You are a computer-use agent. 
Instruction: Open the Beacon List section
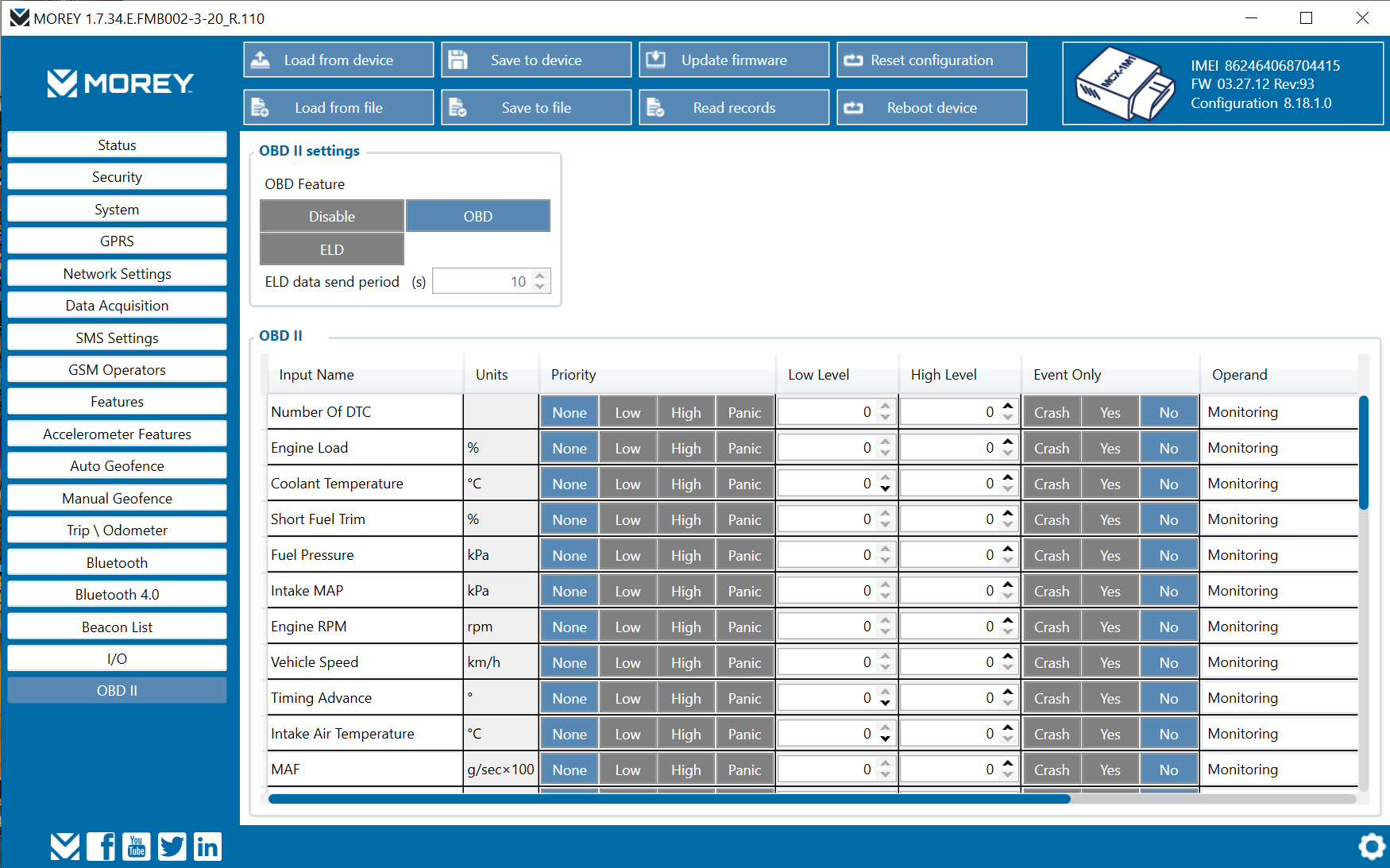pos(117,627)
